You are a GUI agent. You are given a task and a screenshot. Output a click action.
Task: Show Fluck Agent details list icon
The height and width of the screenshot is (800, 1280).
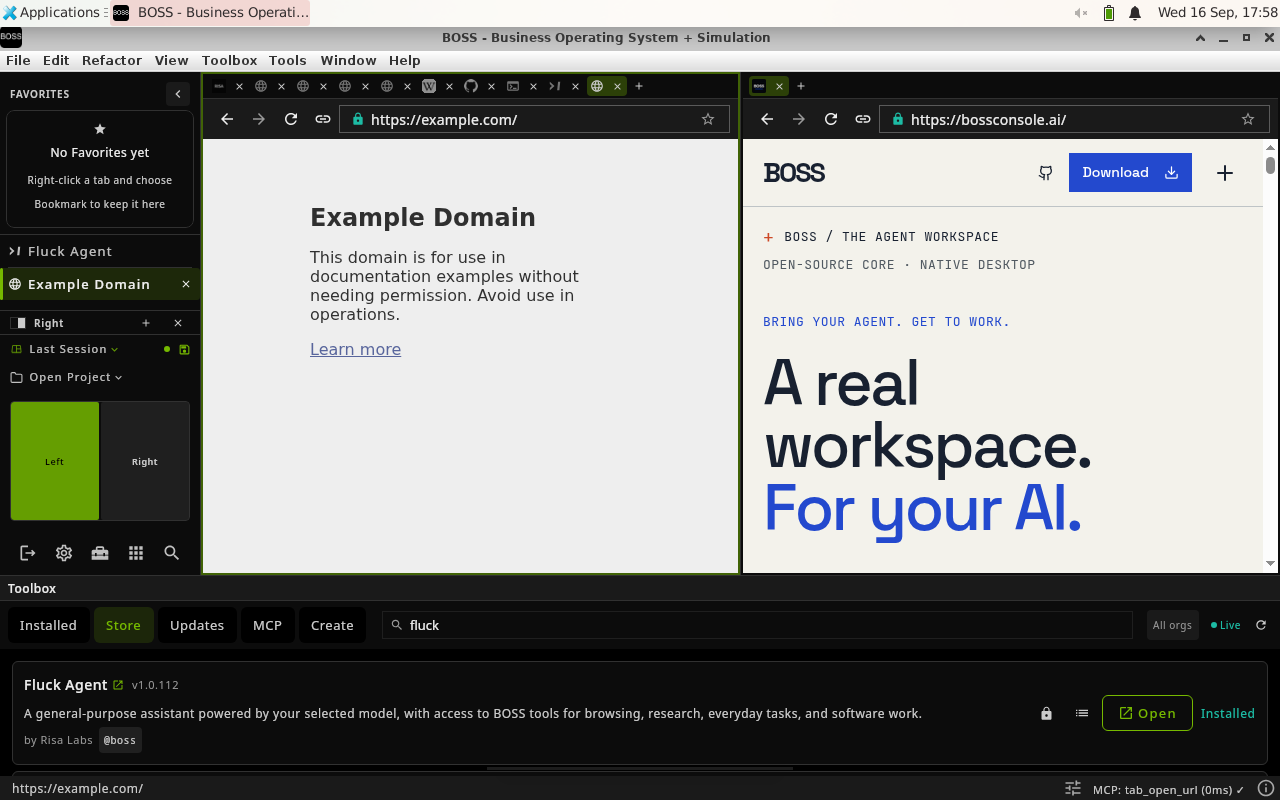(1082, 713)
